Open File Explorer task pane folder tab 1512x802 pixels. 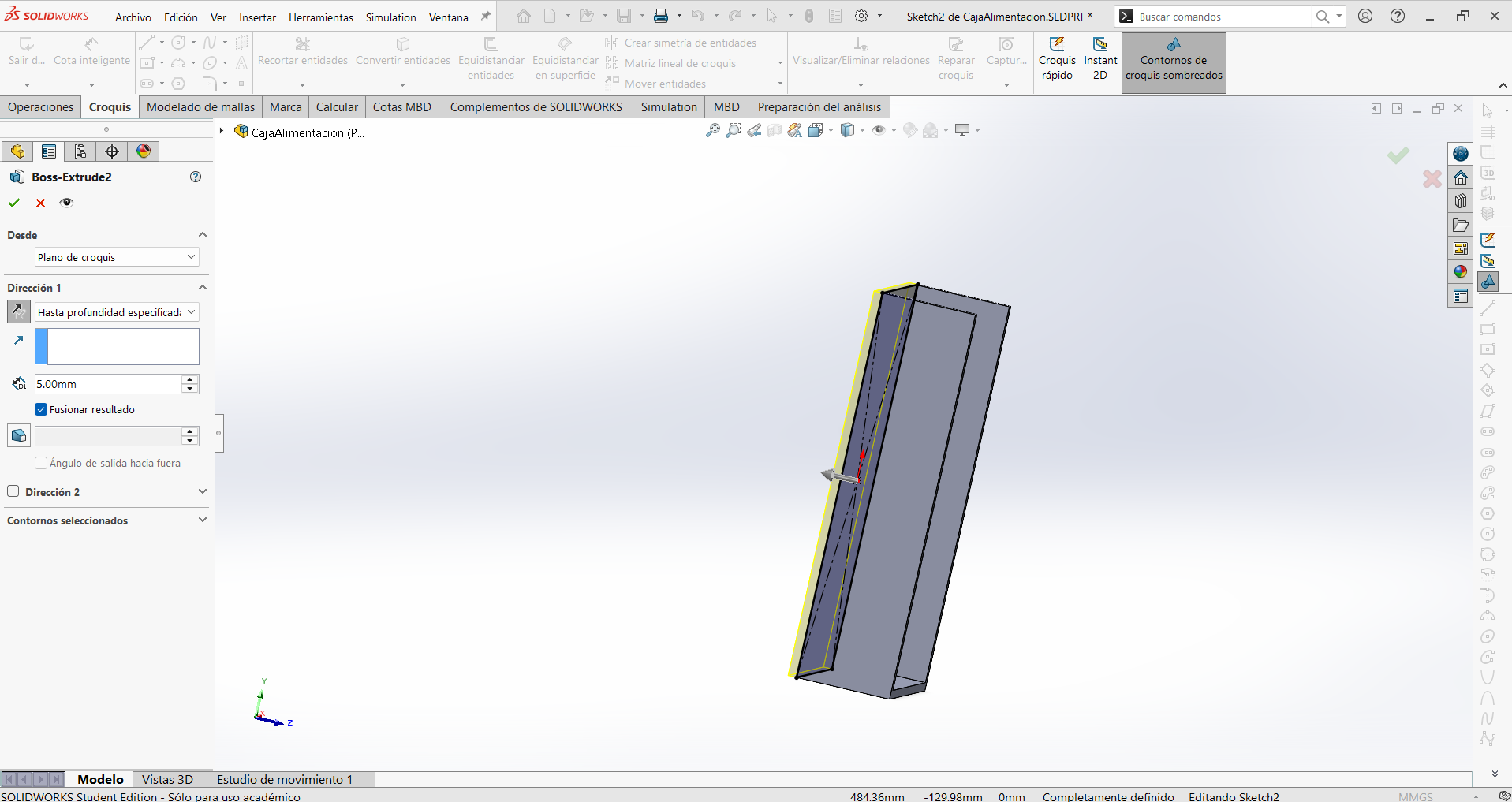tap(1461, 225)
